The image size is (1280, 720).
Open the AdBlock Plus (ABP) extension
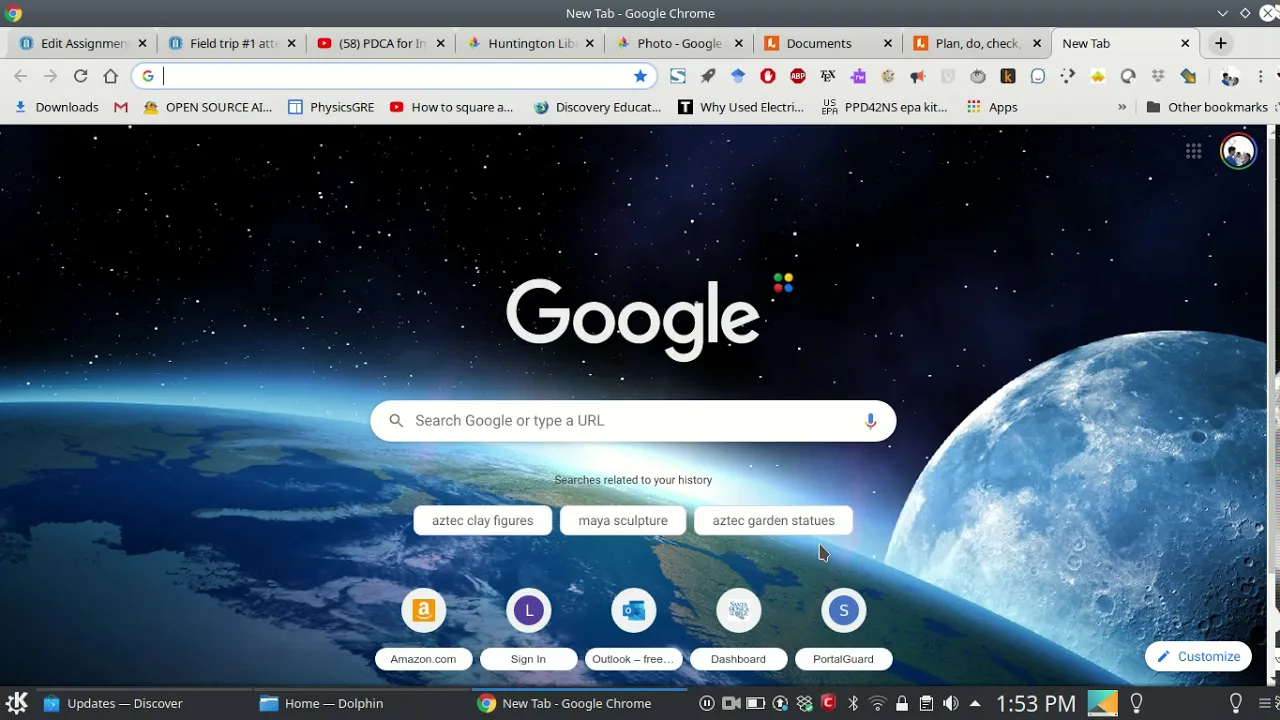coord(798,76)
